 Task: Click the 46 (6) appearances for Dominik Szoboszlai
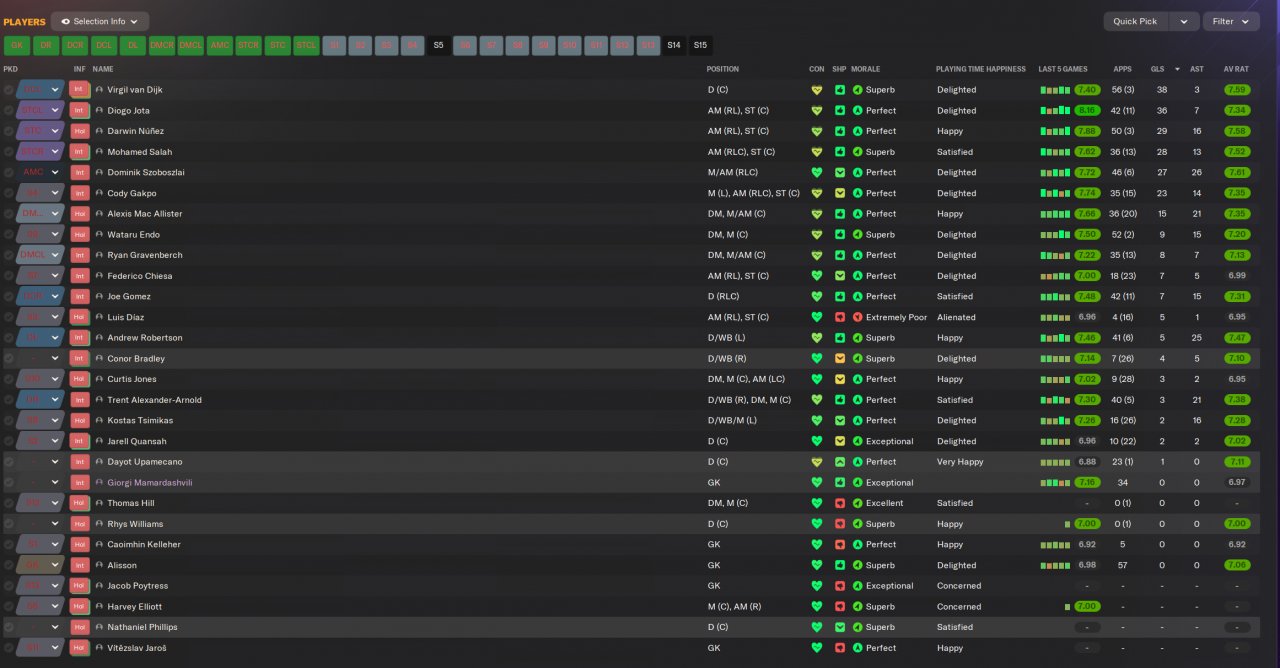coord(1123,172)
